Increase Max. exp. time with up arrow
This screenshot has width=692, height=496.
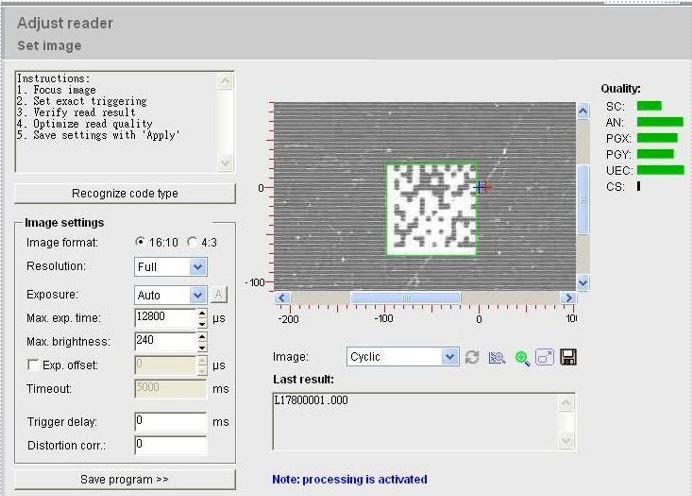point(202,313)
